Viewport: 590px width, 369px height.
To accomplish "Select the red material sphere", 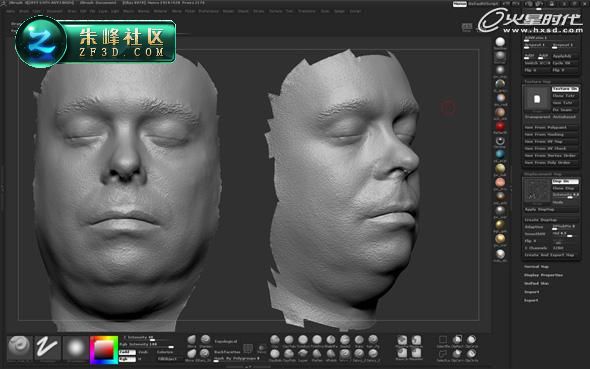I will (500, 126).
